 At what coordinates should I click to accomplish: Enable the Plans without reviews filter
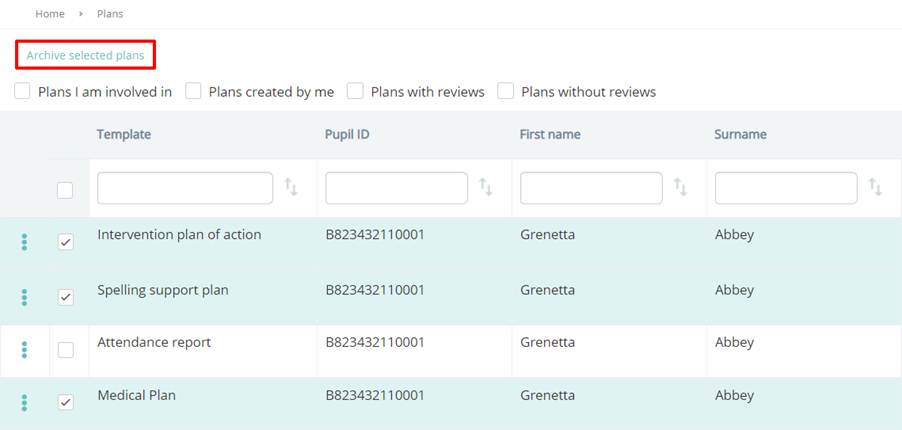pyautogui.click(x=506, y=91)
